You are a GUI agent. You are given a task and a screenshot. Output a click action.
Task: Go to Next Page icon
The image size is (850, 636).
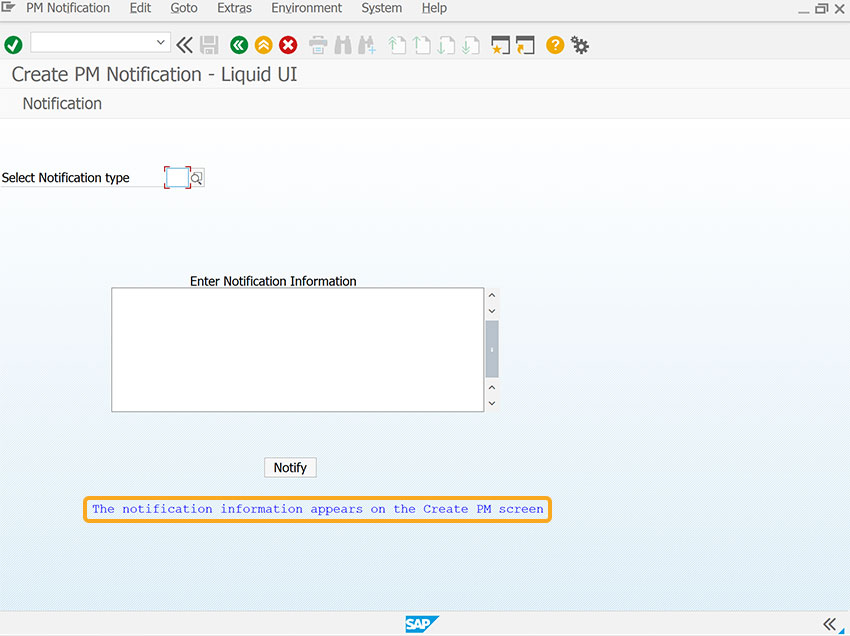coord(446,45)
